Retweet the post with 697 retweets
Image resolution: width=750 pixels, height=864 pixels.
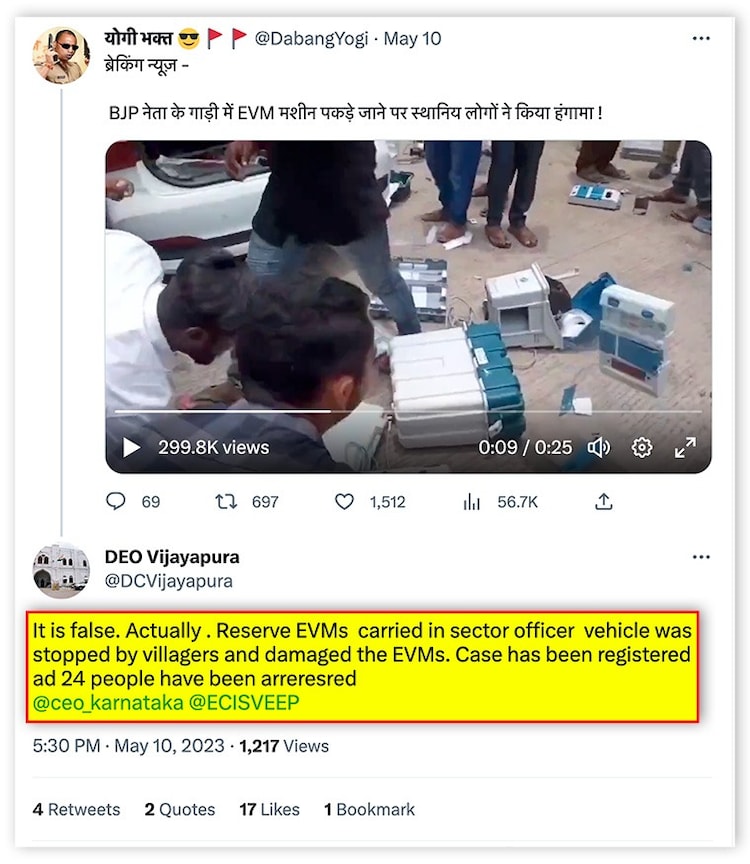coord(226,502)
